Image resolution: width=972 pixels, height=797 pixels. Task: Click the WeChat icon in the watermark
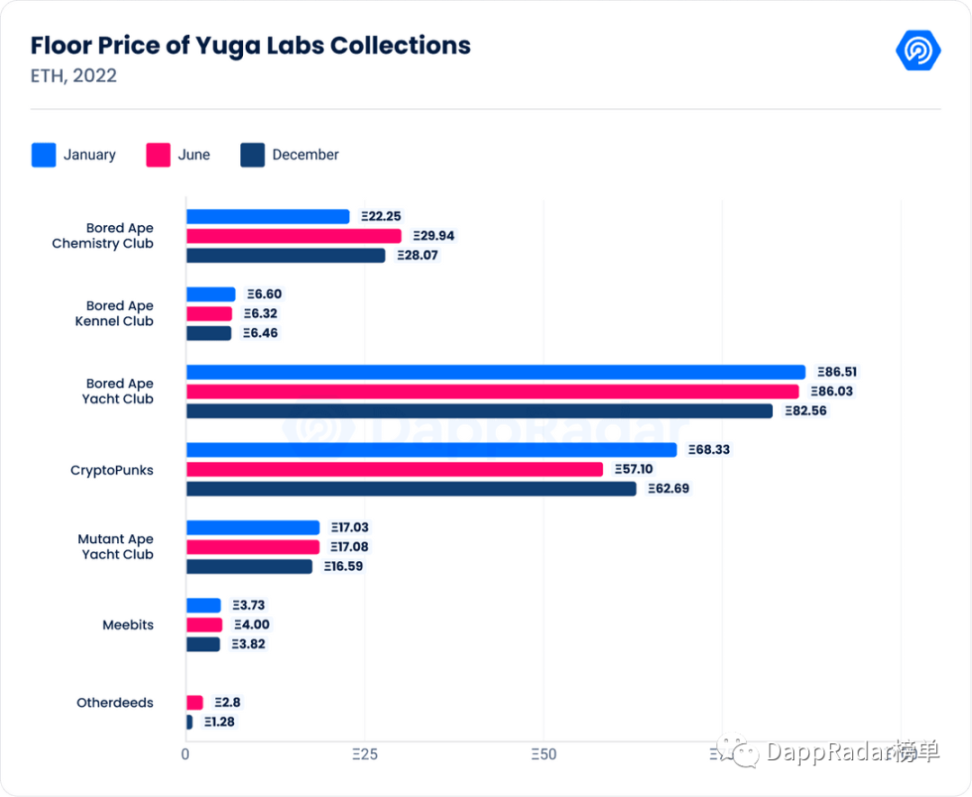(x=737, y=751)
